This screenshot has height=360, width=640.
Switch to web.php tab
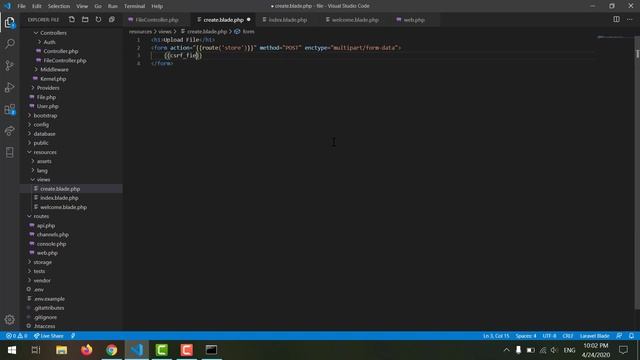[x=414, y=20]
